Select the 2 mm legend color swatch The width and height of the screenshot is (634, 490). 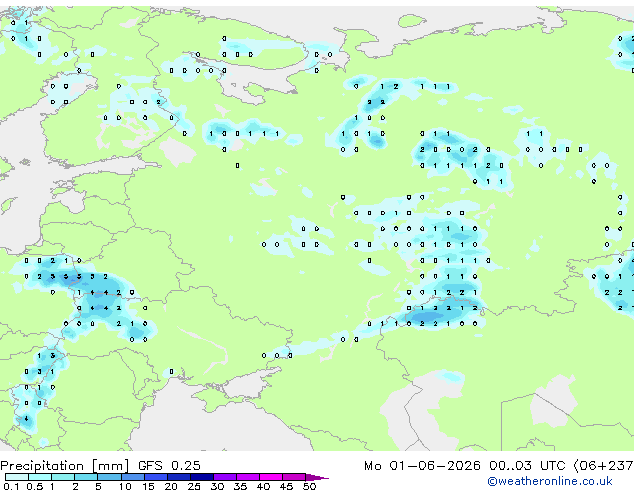(86, 477)
